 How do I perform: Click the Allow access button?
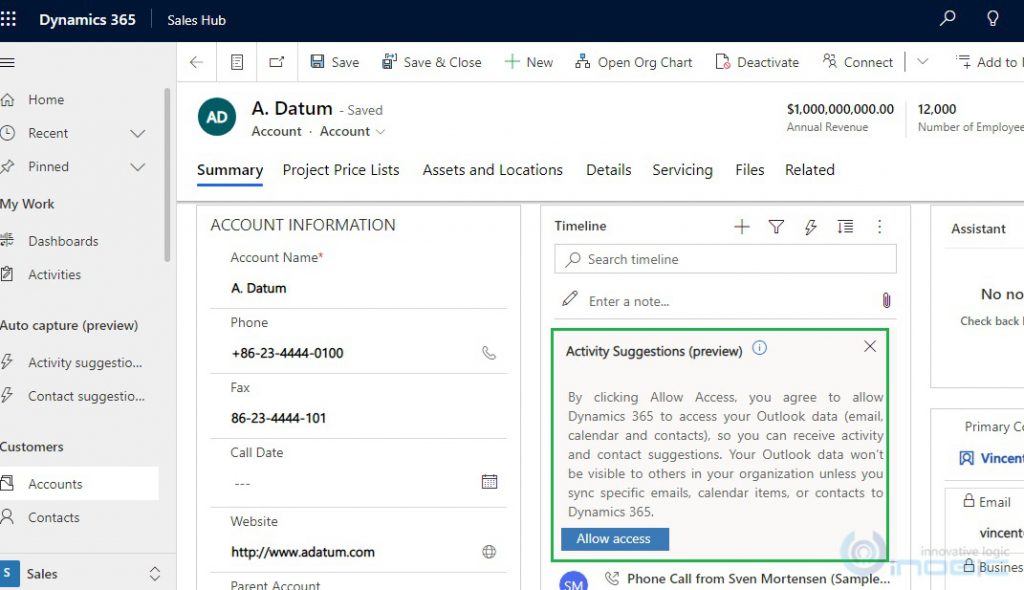click(614, 538)
